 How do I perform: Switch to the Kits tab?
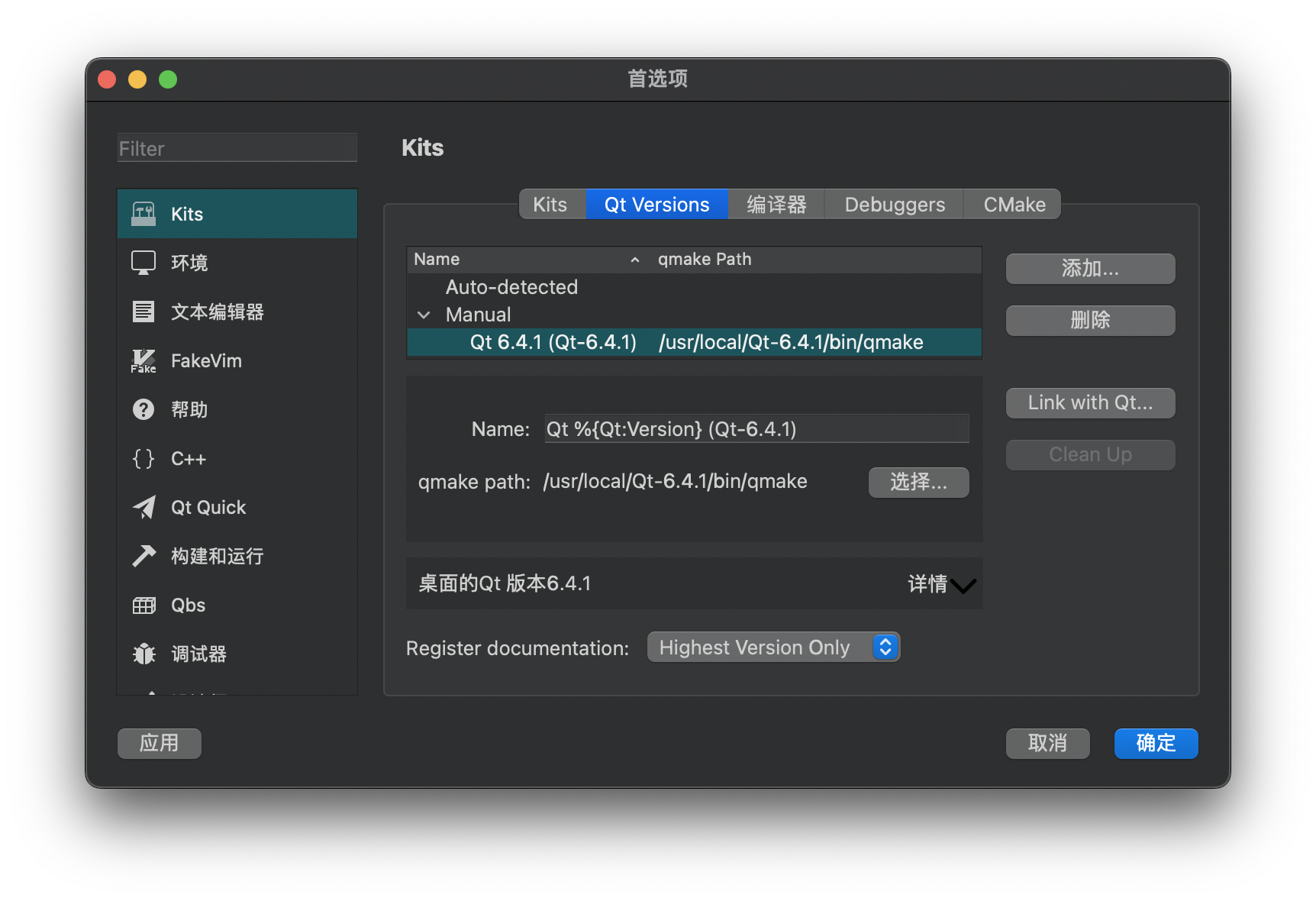click(x=552, y=205)
